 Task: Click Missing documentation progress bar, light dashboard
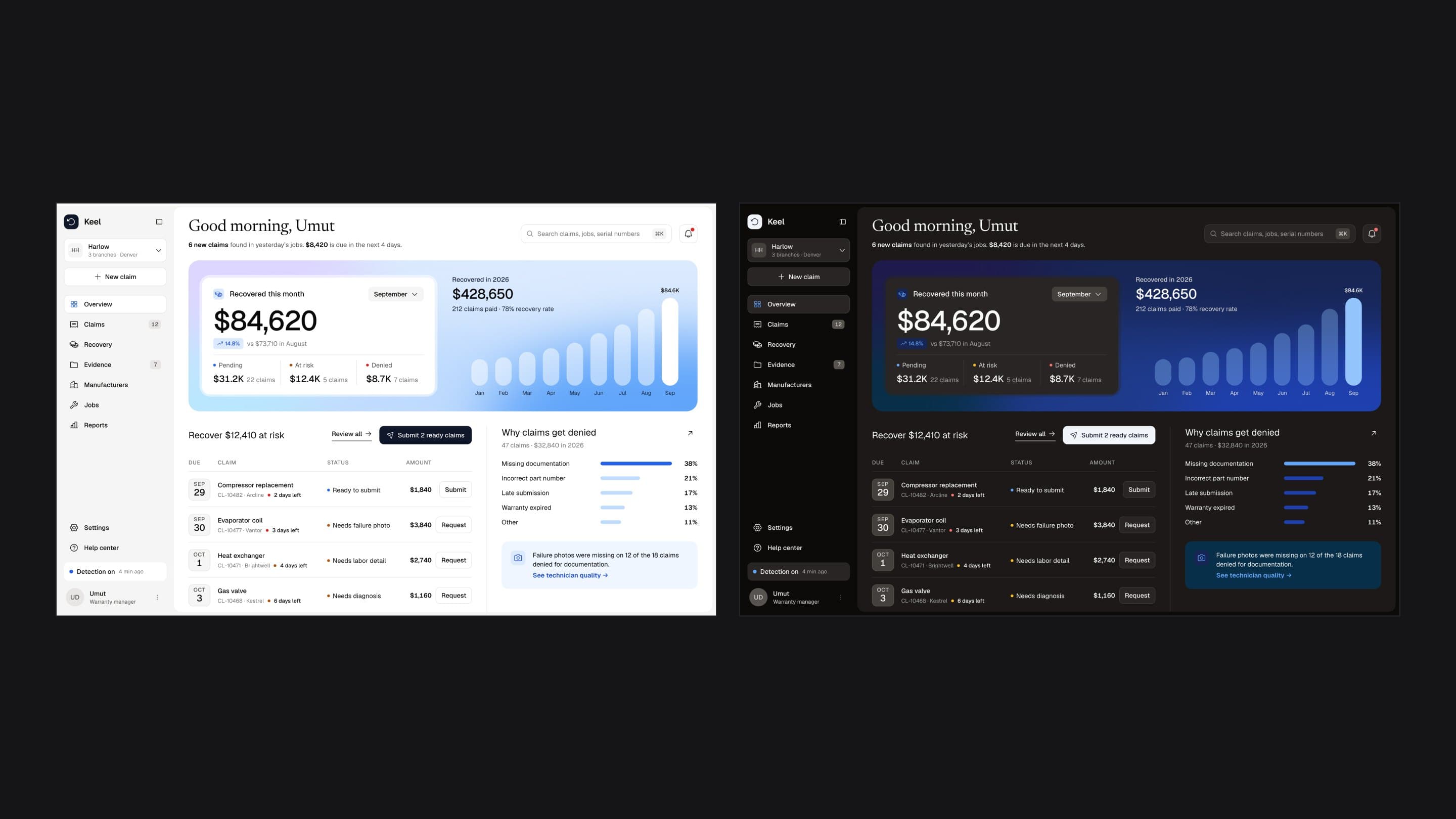pyautogui.click(x=636, y=464)
